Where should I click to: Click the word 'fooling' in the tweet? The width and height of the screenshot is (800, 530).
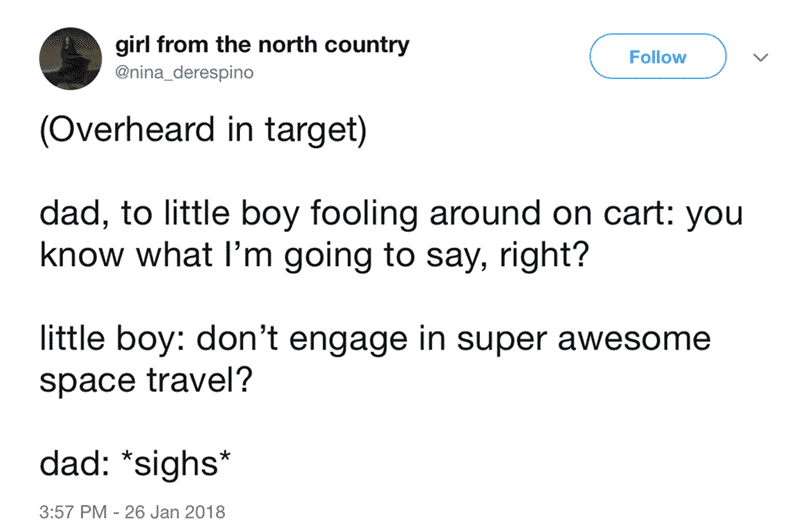coord(364,214)
